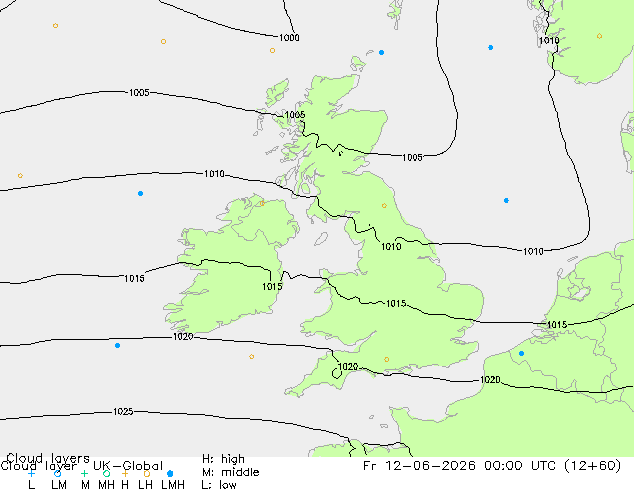634x490 pixels.
Task: Select the orange marker beside the 1000 label
Action: (x=273, y=51)
